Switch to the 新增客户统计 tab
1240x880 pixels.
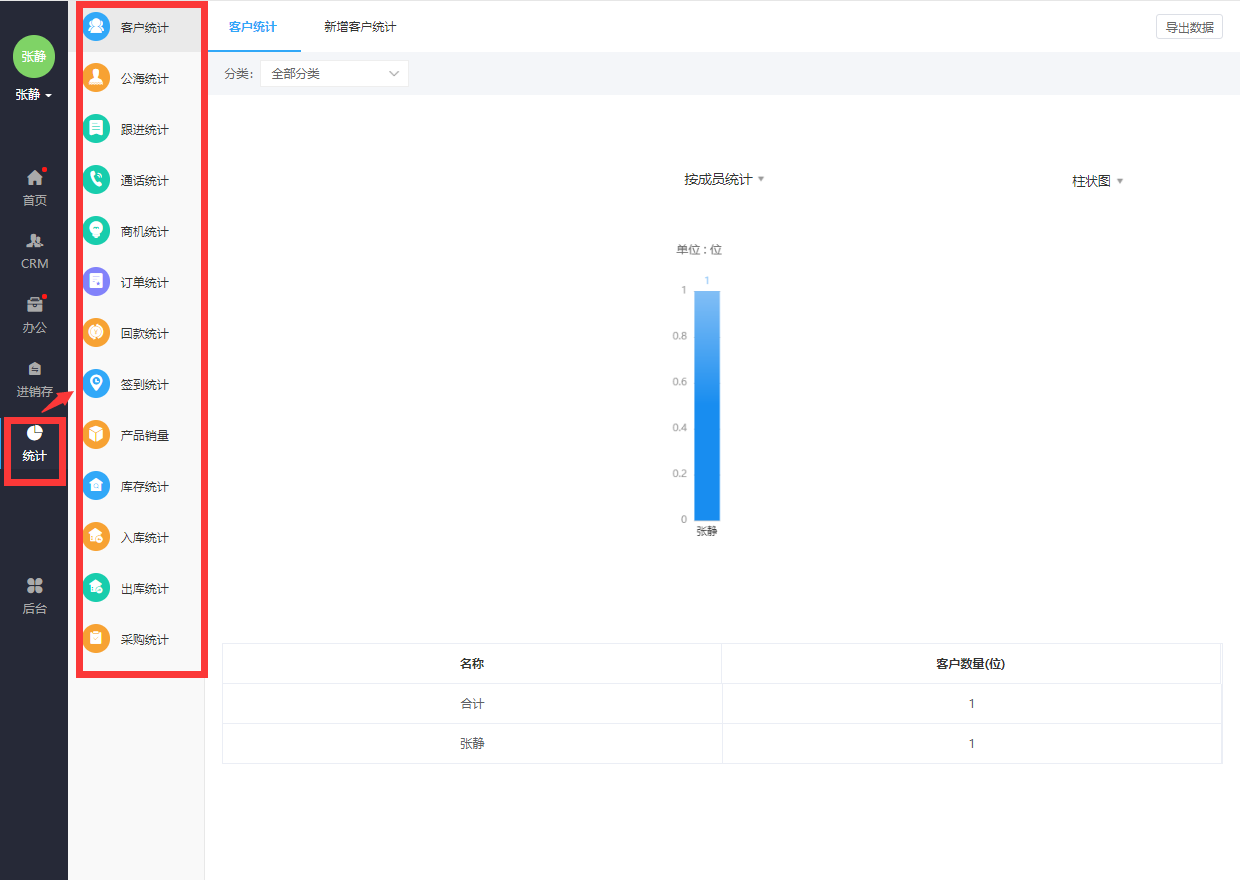point(360,27)
